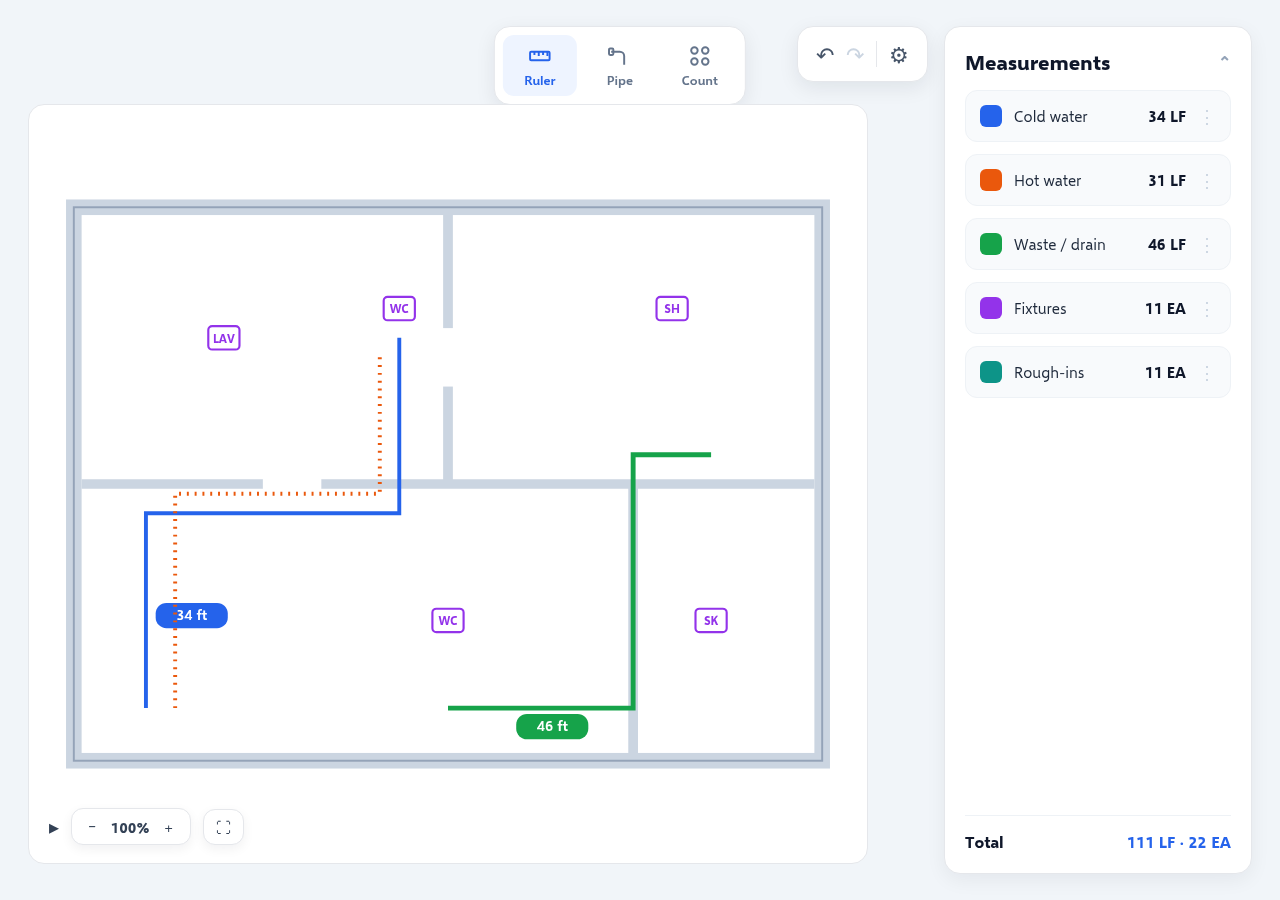Undo the last action
The image size is (1280, 900).
pos(825,55)
